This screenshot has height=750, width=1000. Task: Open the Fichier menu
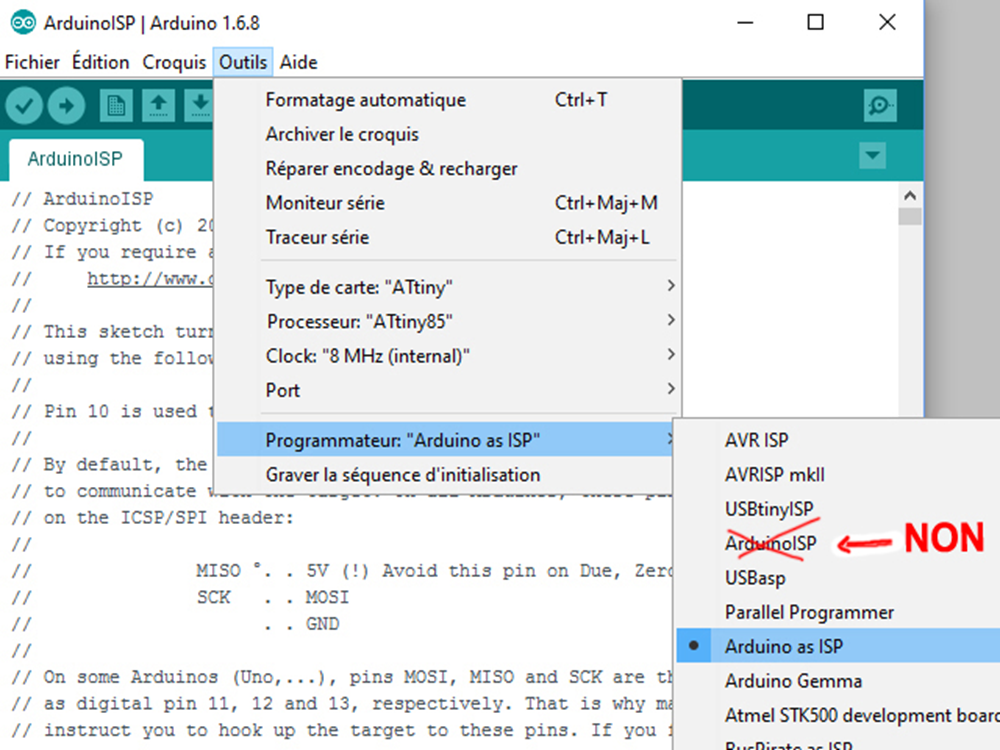tap(32, 62)
